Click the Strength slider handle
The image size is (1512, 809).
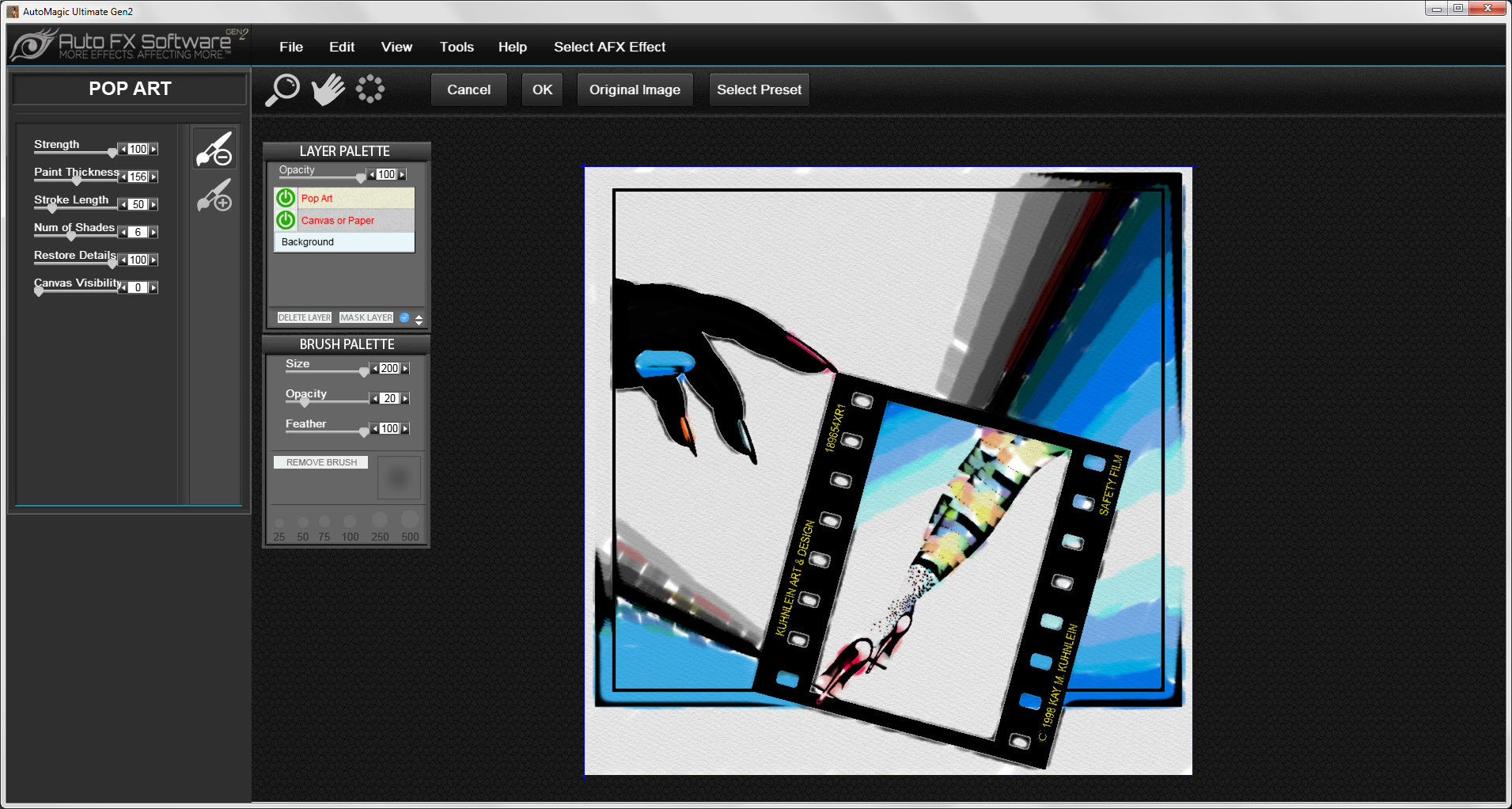112,152
